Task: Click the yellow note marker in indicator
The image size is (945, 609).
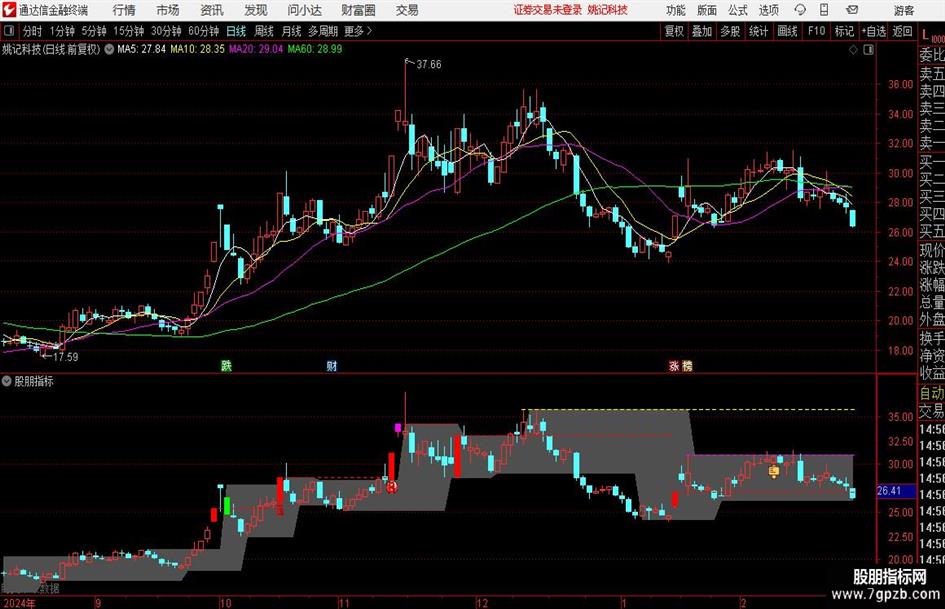Action: point(774,472)
